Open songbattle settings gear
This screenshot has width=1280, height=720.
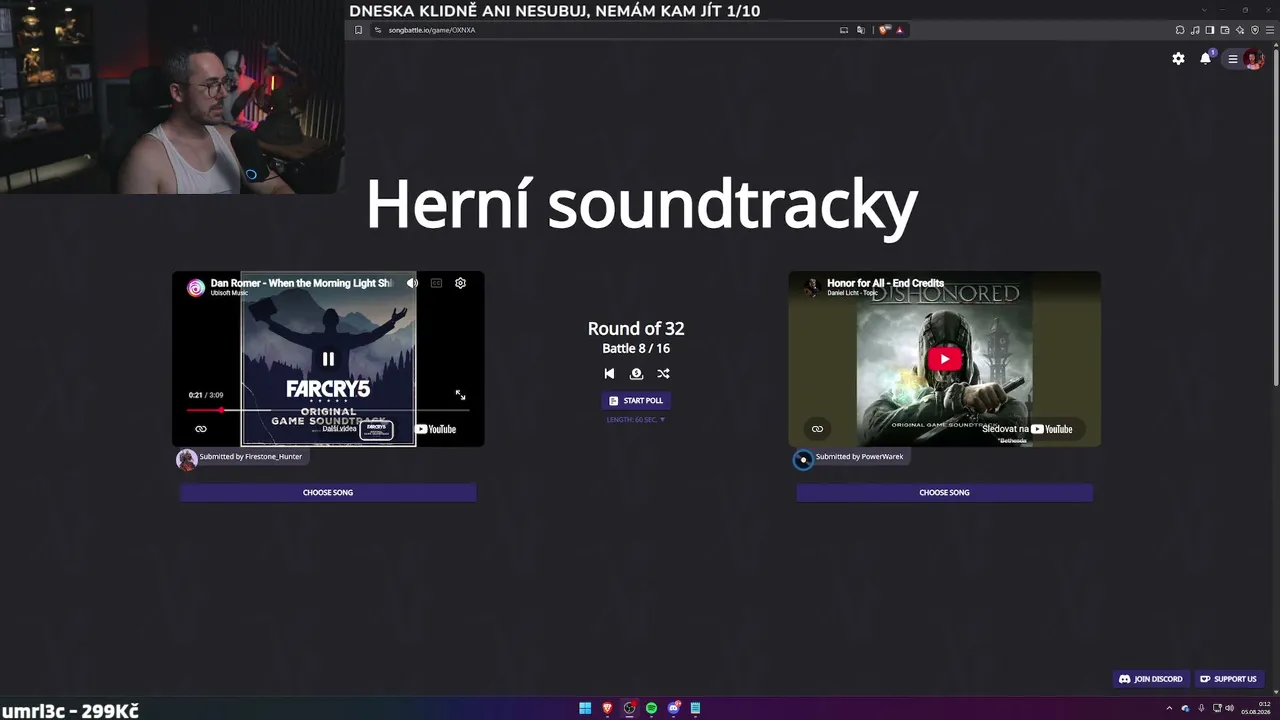(1178, 59)
